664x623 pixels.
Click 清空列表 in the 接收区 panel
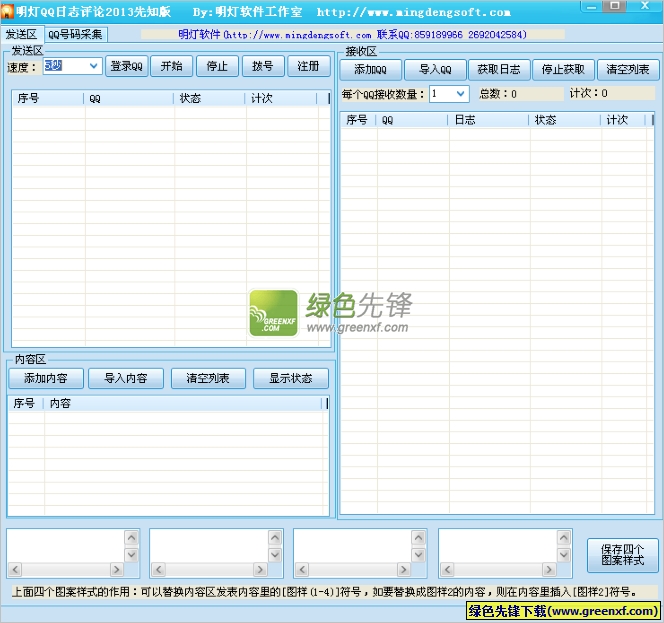628,69
